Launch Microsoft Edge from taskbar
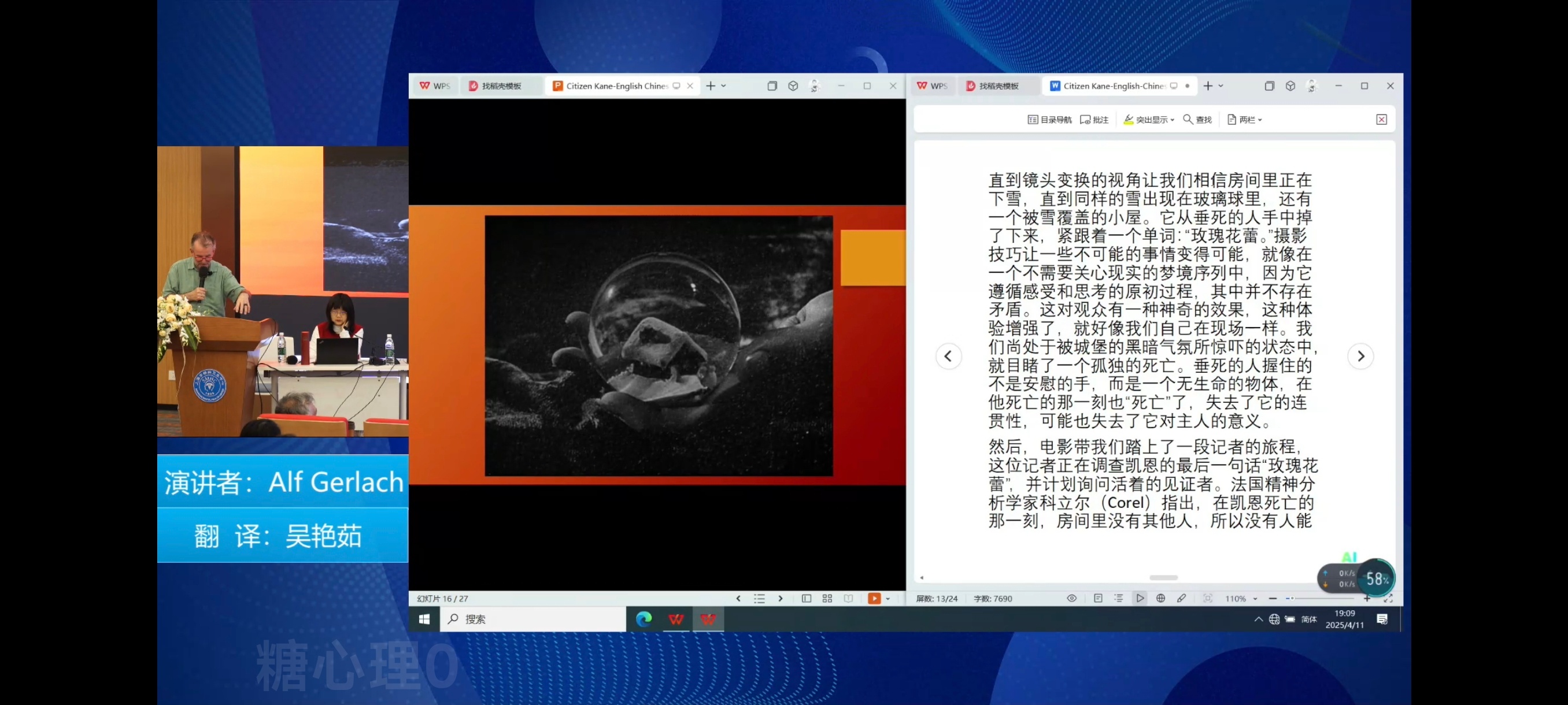Image resolution: width=1568 pixels, height=705 pixels. coord(644,619)
